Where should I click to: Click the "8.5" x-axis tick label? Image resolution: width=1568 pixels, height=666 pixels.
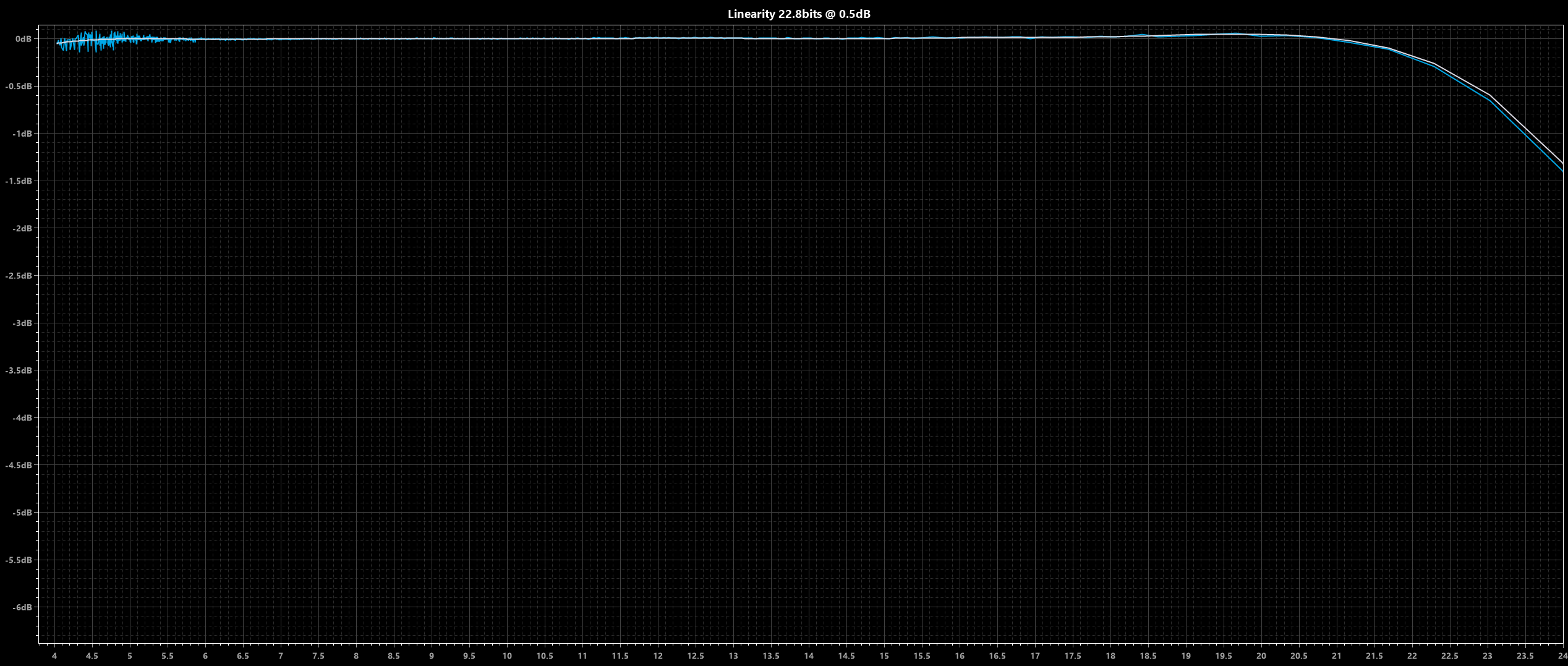(x=394, y=656)
